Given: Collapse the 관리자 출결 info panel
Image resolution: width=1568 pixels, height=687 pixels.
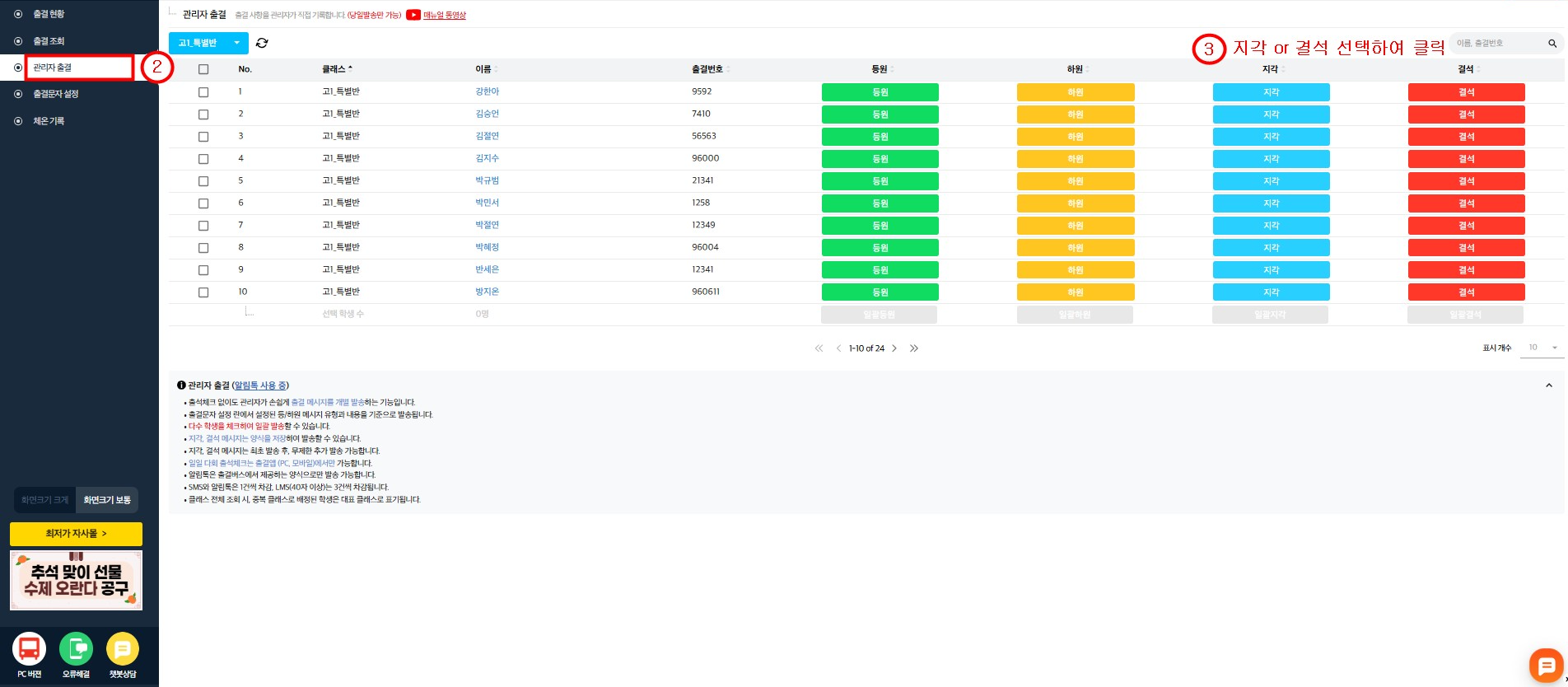Looking at the screenshot, I should click(x=1548, y=386).
